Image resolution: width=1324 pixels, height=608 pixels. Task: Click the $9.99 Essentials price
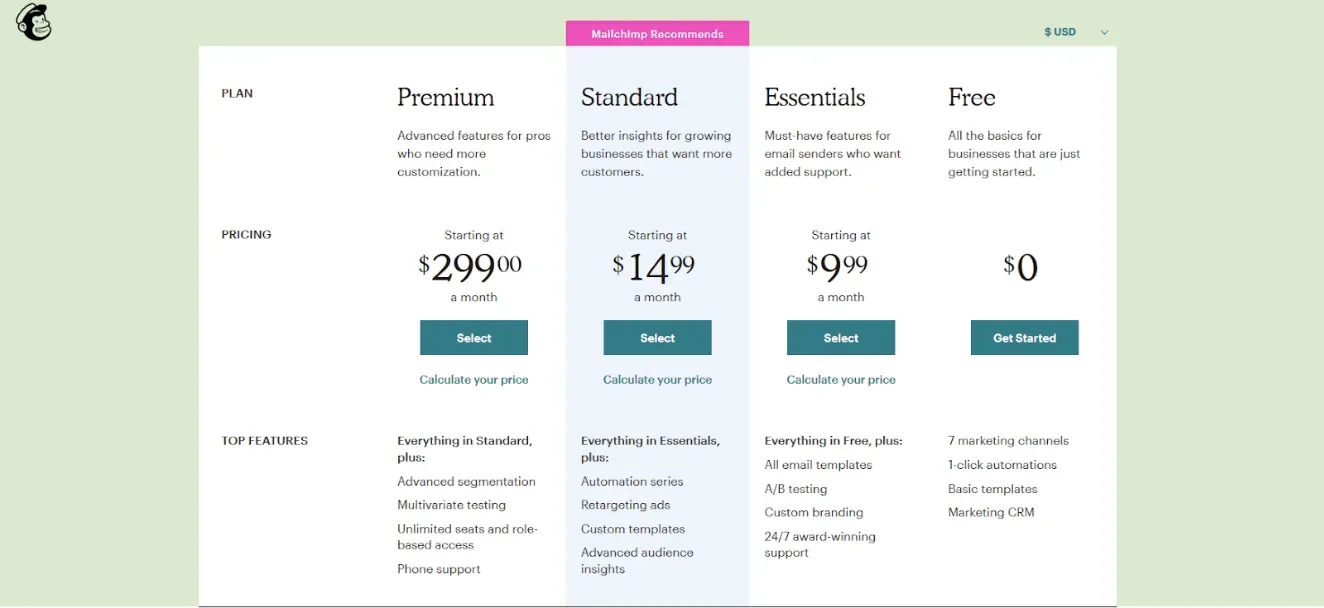point(838,266)
